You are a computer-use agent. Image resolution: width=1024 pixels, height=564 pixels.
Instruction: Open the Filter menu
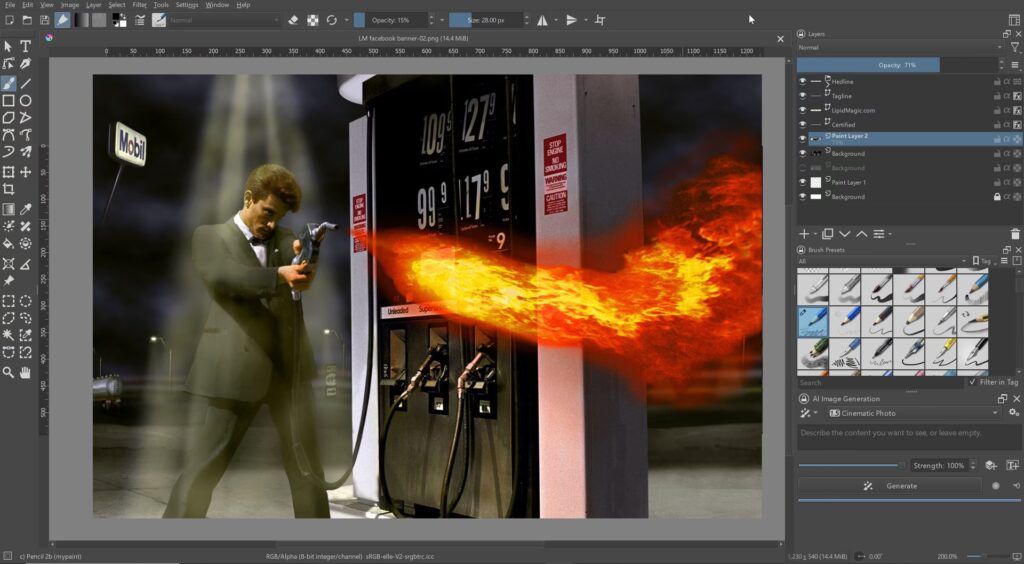pos(139,5)
